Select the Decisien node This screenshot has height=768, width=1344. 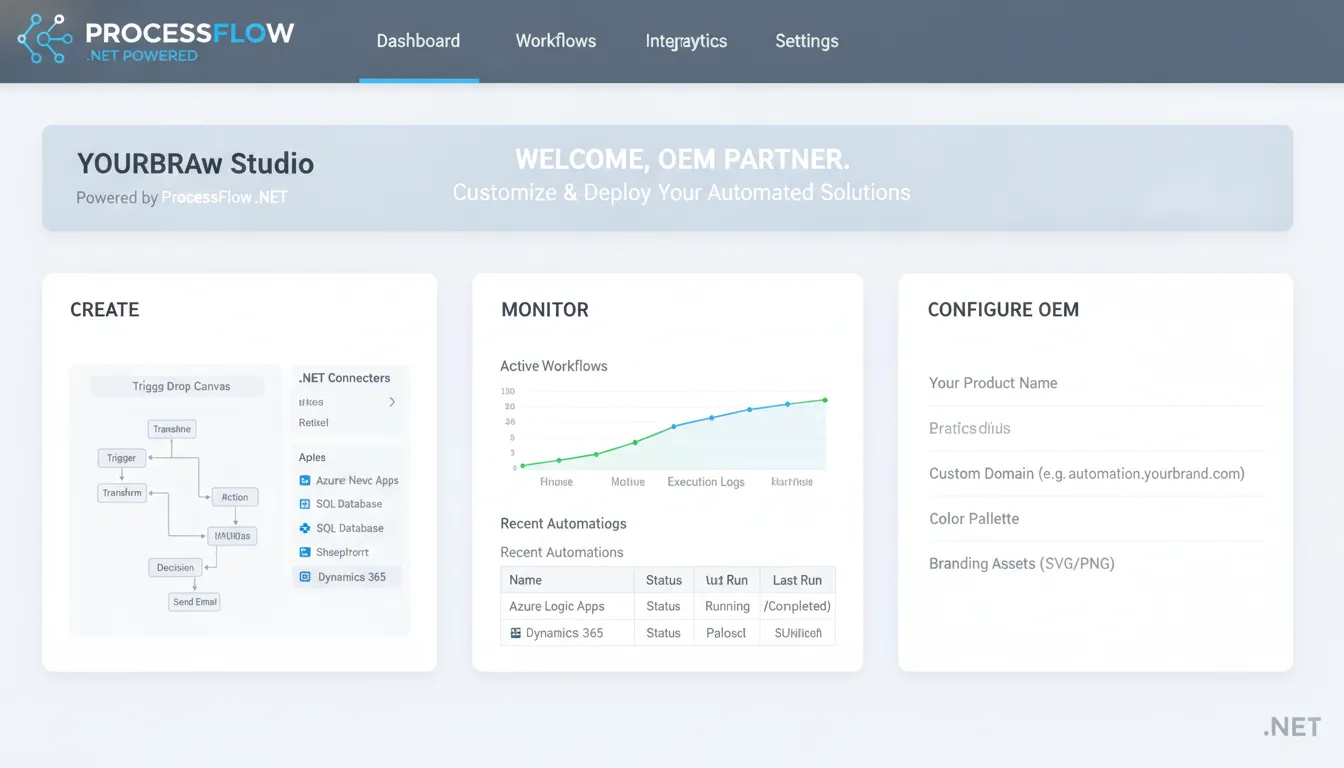[x=176, y=567]
